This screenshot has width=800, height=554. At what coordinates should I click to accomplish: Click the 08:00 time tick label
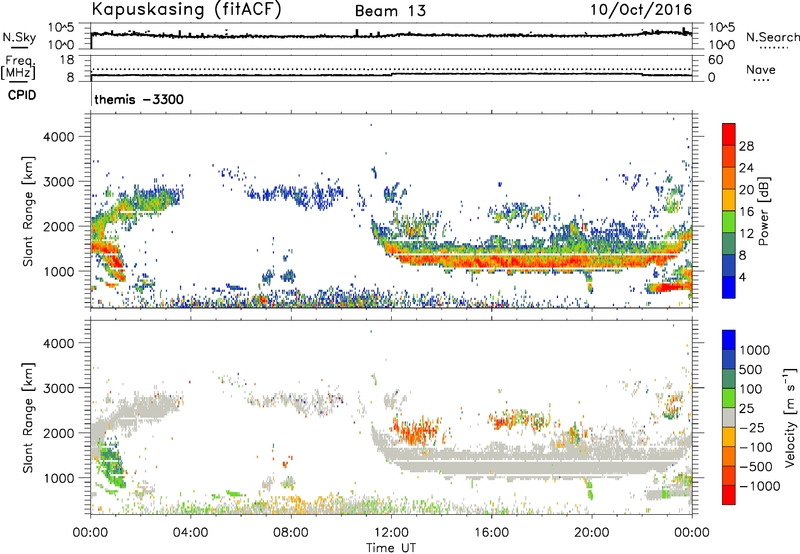tap(291, 533)
